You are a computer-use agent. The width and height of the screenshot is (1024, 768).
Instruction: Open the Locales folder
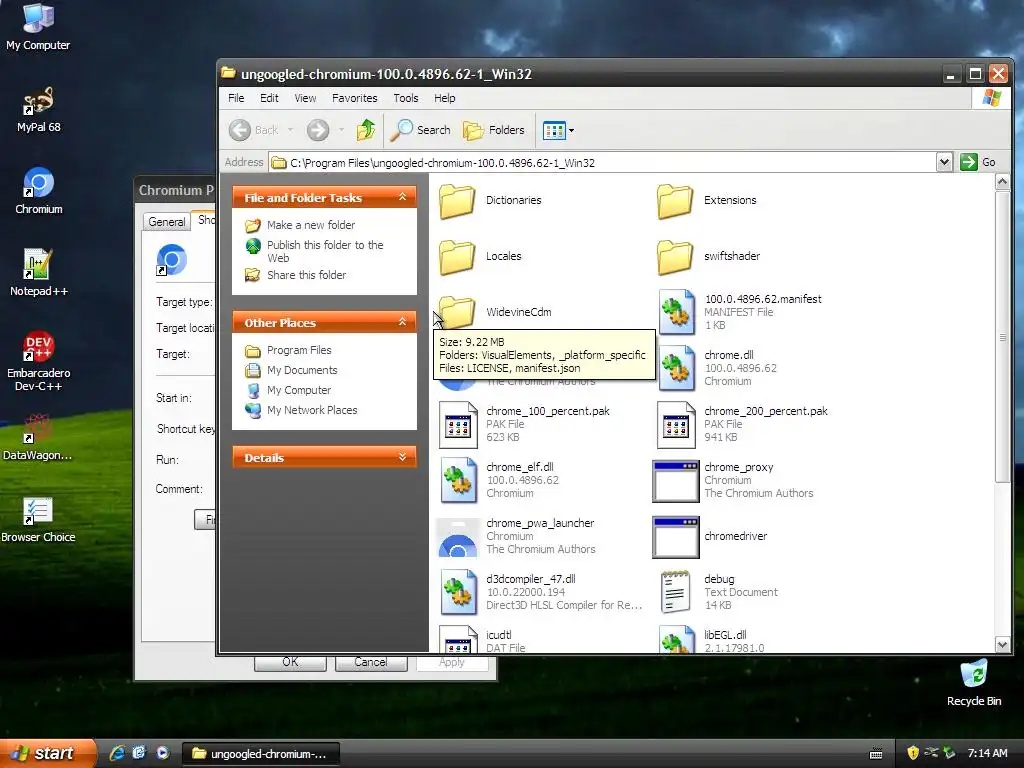(x=481, y=257)
